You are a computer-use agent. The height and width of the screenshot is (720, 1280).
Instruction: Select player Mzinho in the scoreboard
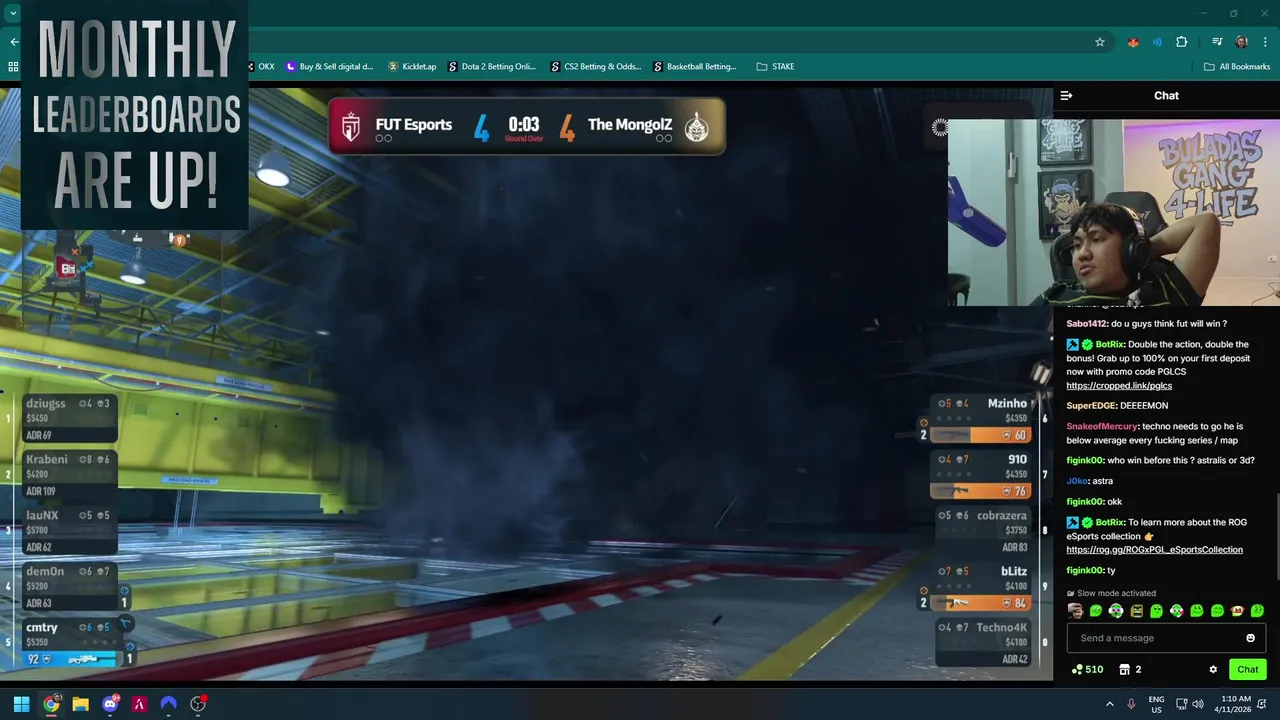tap(983, 418)
